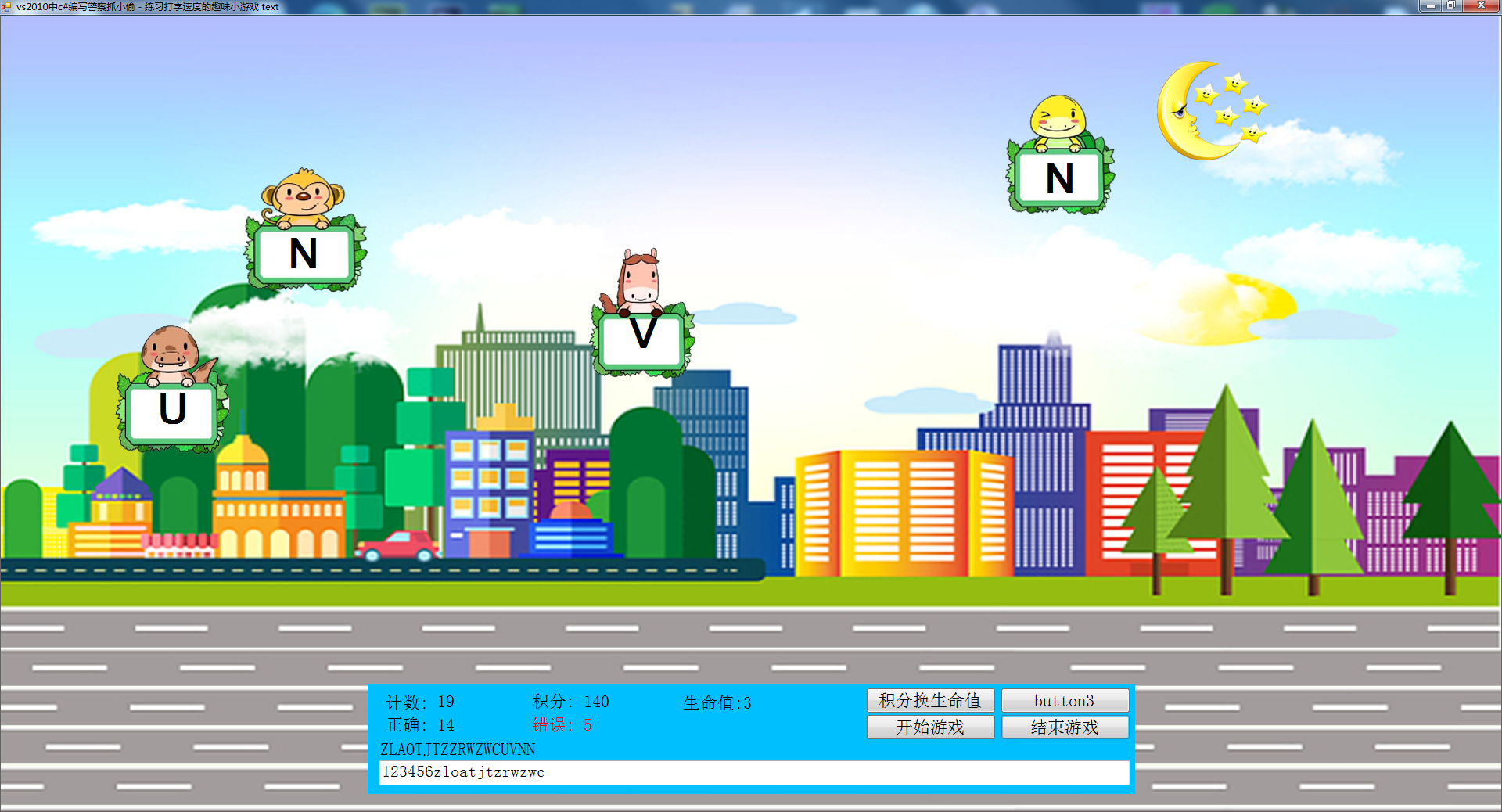
Task: Click the 积分: 140 score label
Action: coord(571,701)
